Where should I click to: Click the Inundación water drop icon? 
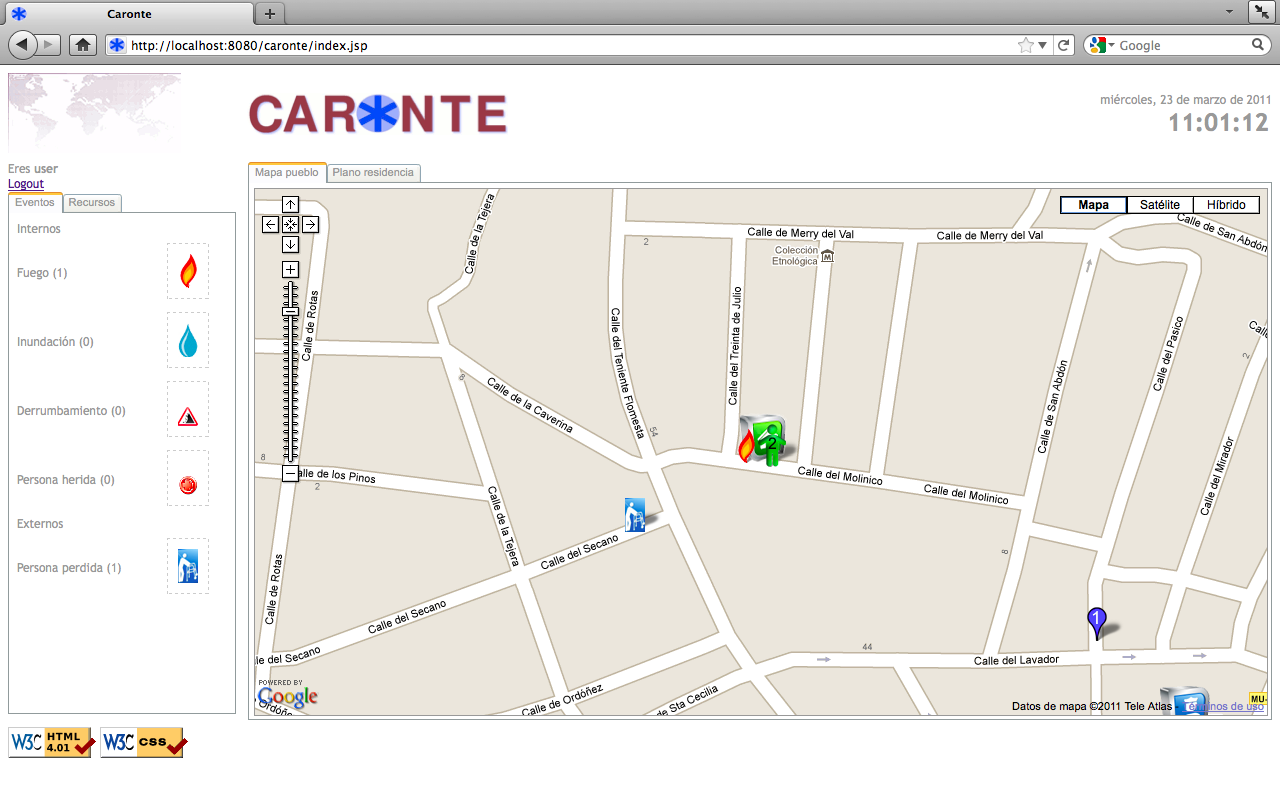188,340
